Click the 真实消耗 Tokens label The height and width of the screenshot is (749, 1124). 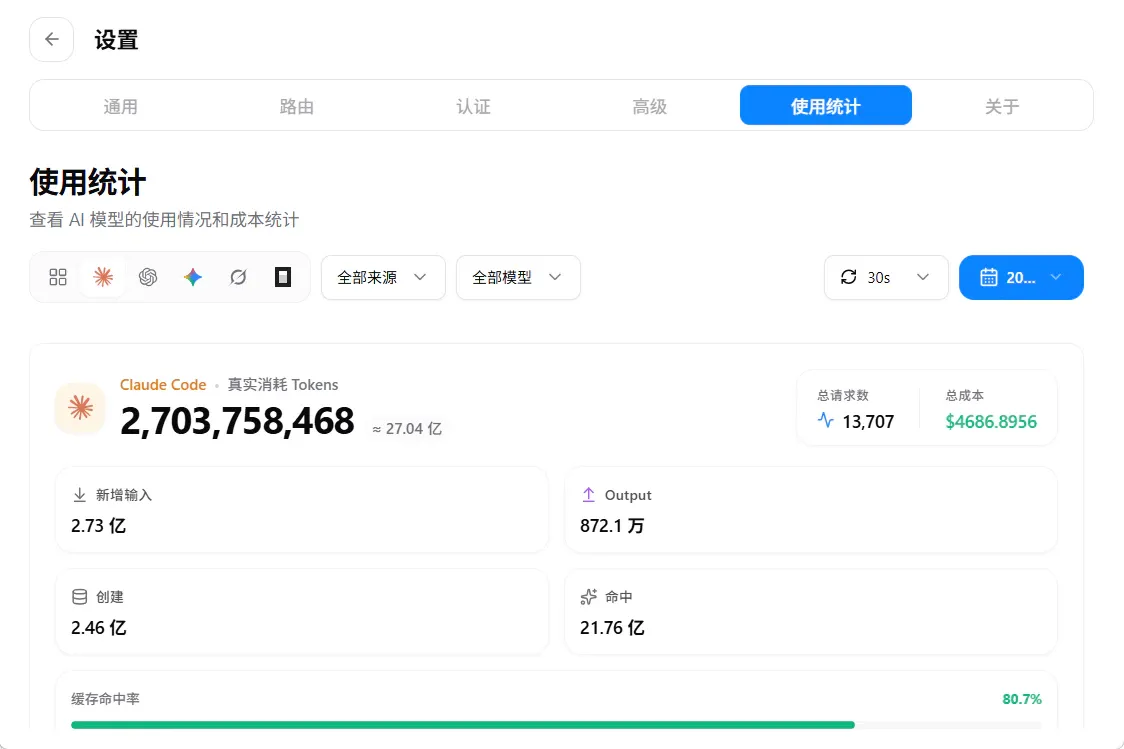tap(283, 385)
